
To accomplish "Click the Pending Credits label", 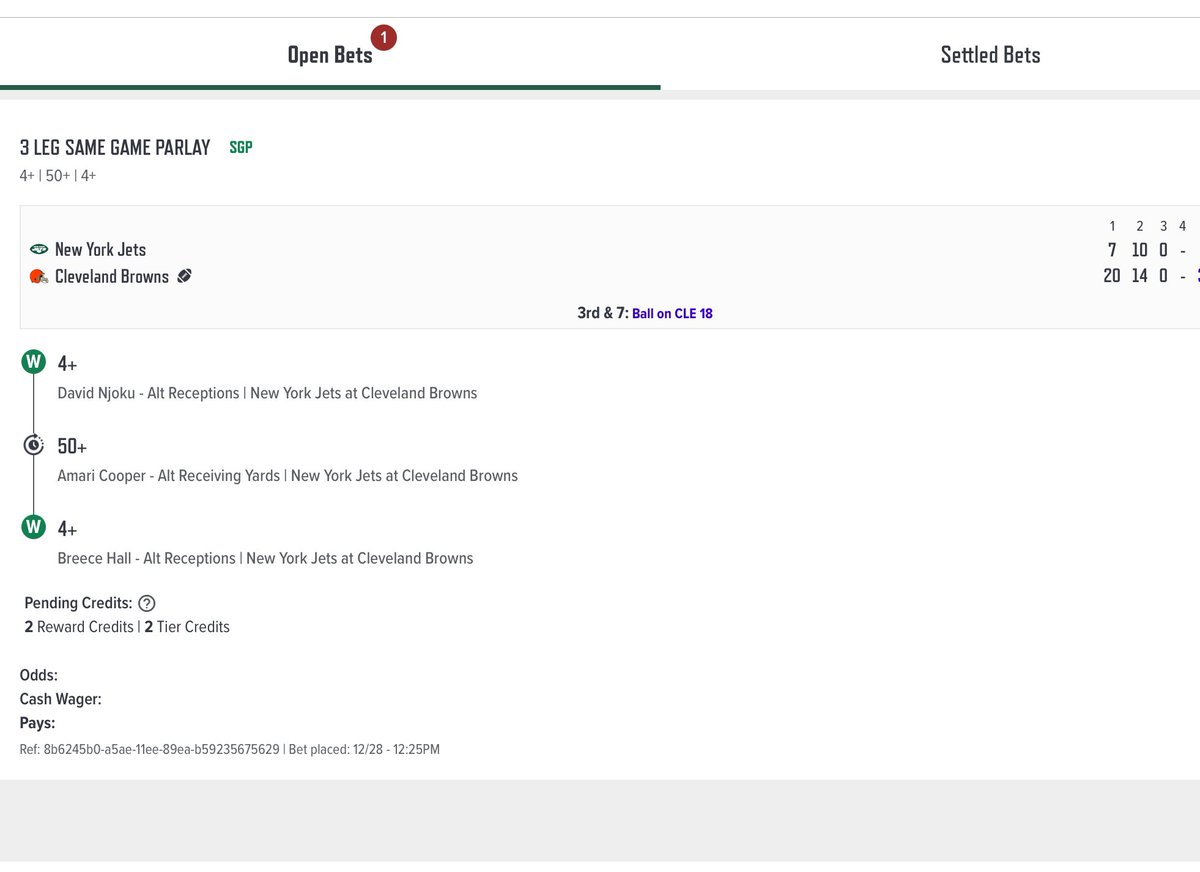I will pyautogui.click(x=78, y=603).
